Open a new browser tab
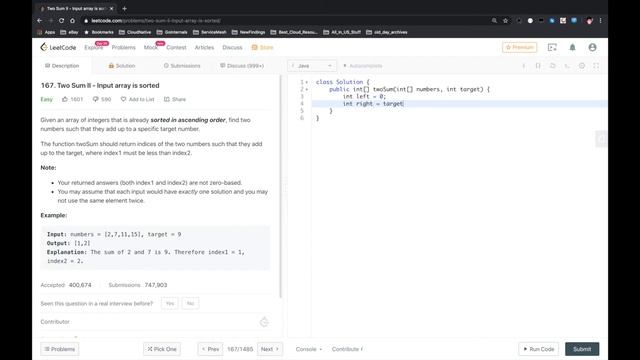640x360 pixels. [x=124, y=8]
